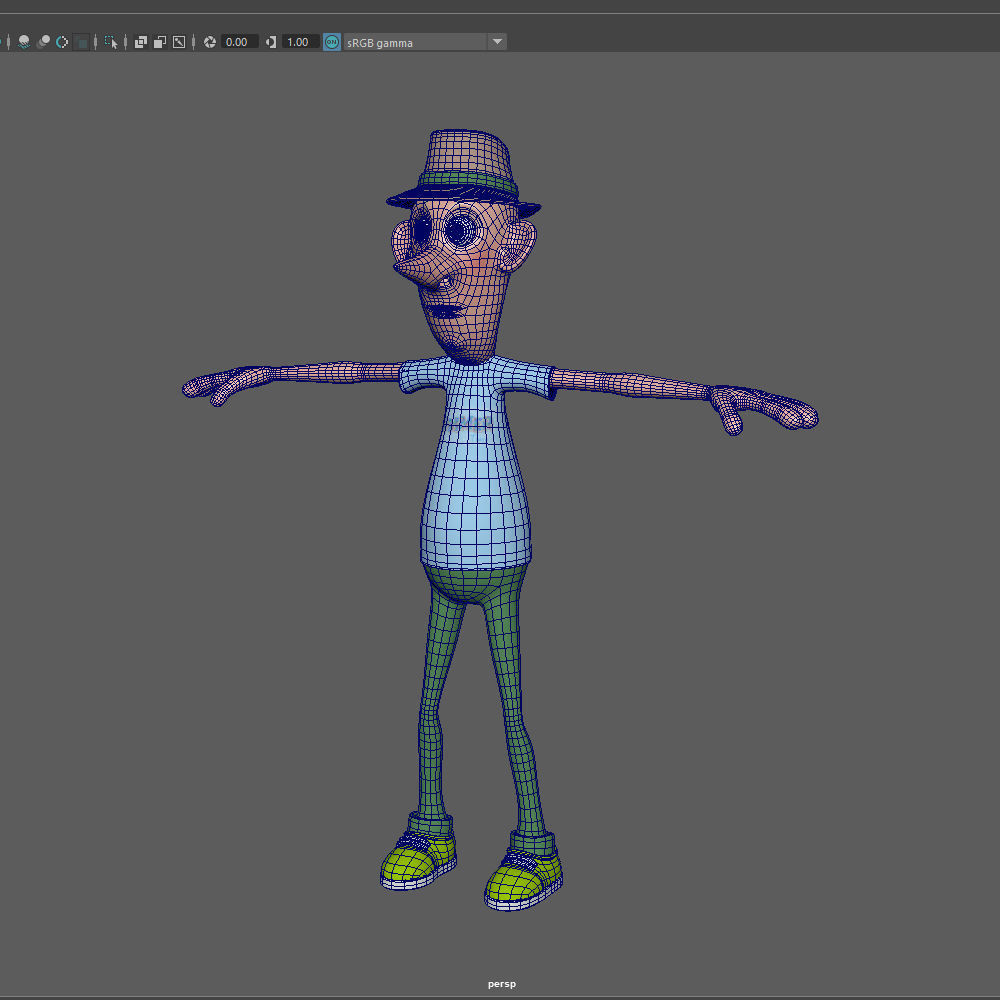Click the XRay joints framed-square icon
The height and width of the screenshot is (1000, 1000).
tap(179, 42)
